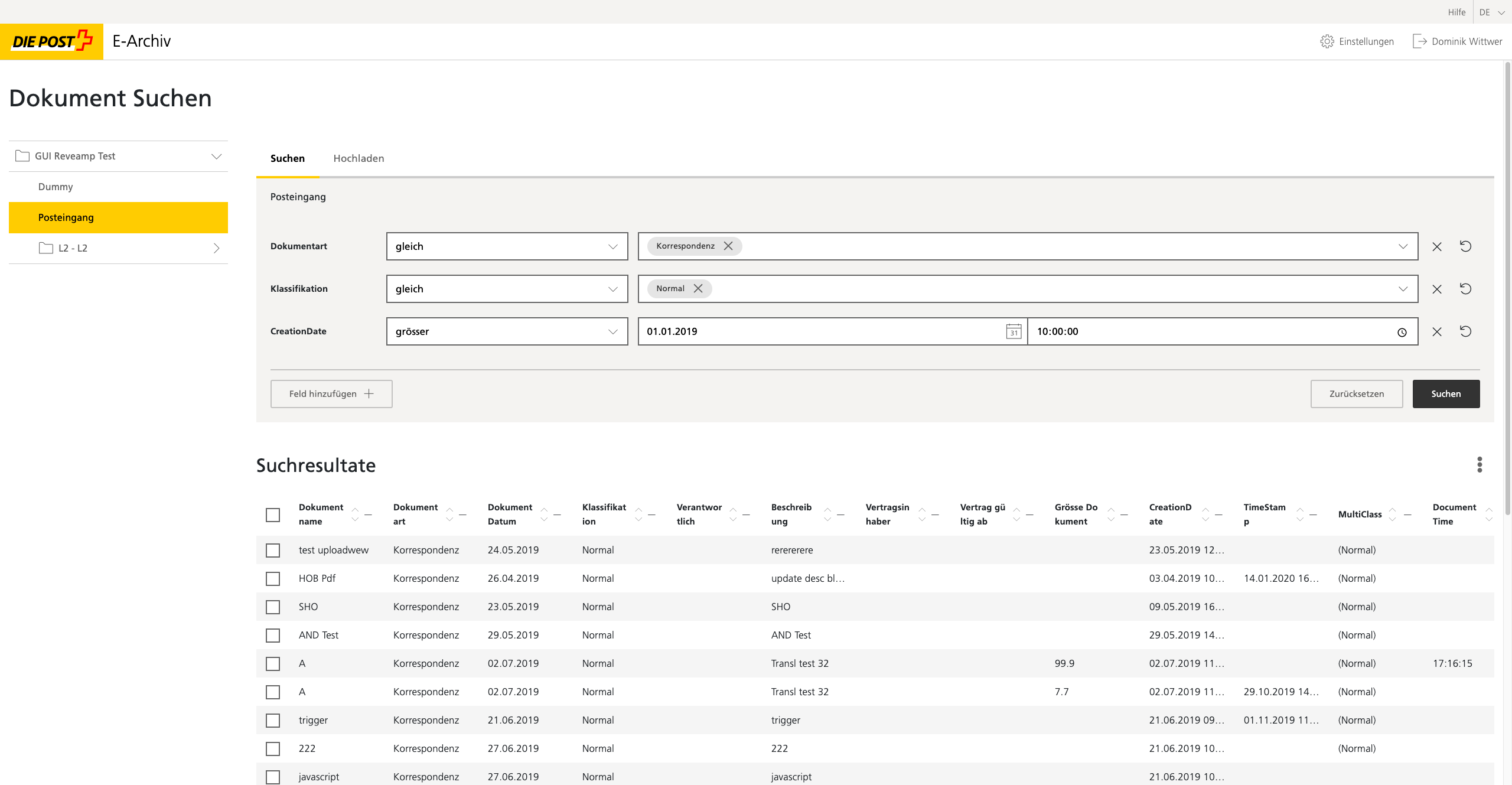Click TimeStamp cell '14.01.2020 16…'

tap(1281, 578)
